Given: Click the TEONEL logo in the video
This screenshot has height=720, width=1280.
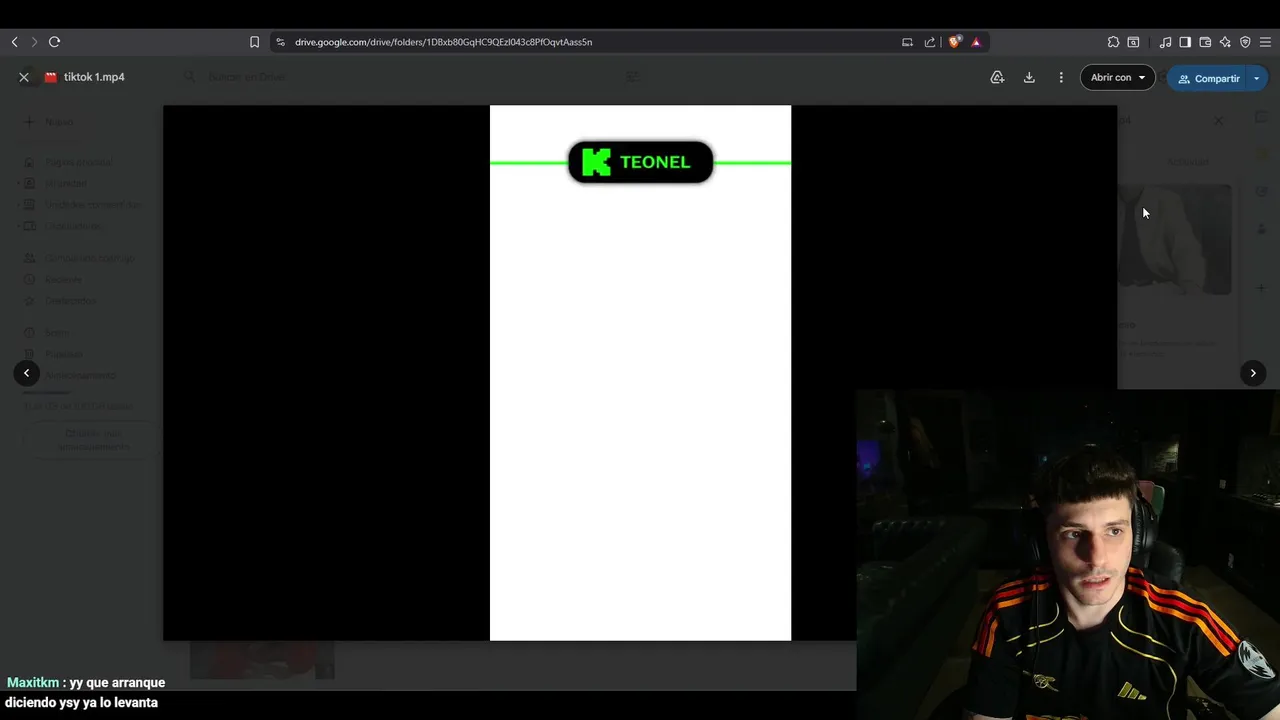Looking at the screenshot, I should pos(640,162).
